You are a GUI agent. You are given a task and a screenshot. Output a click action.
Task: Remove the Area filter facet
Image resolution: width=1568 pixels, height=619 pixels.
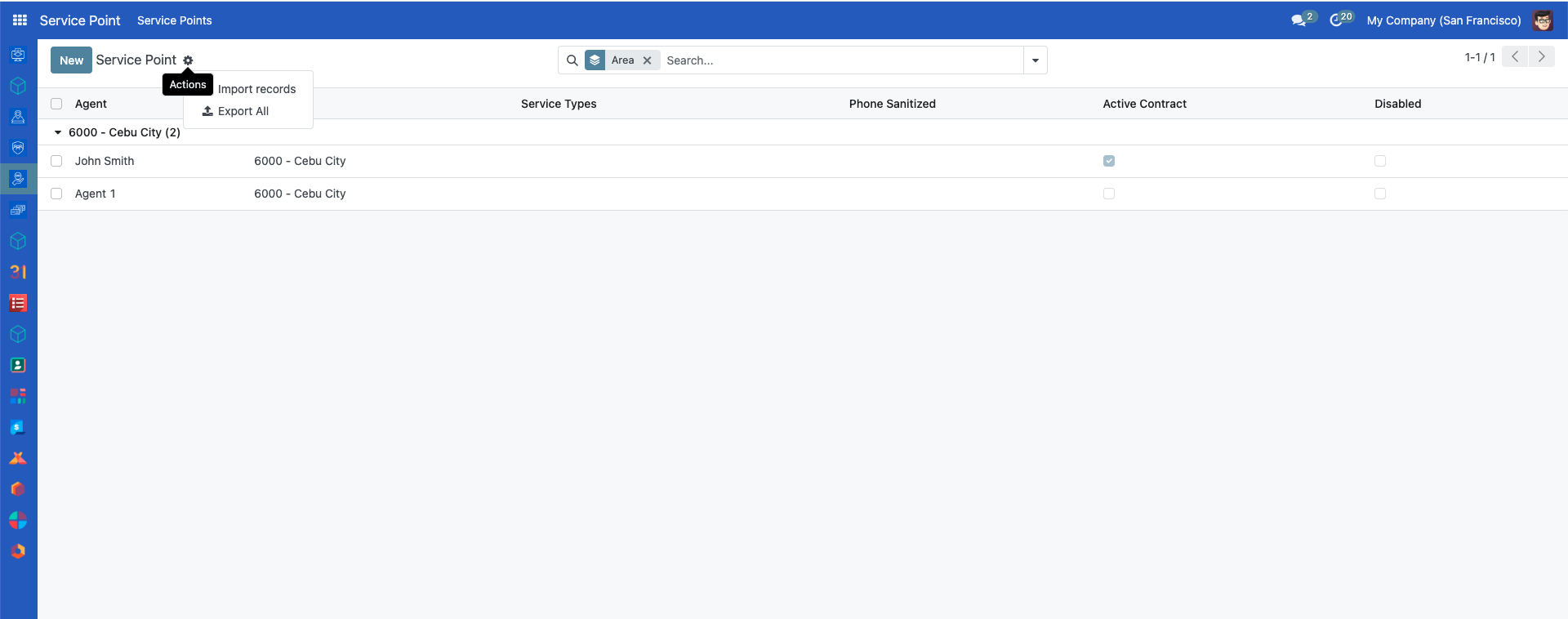[647, 60]
